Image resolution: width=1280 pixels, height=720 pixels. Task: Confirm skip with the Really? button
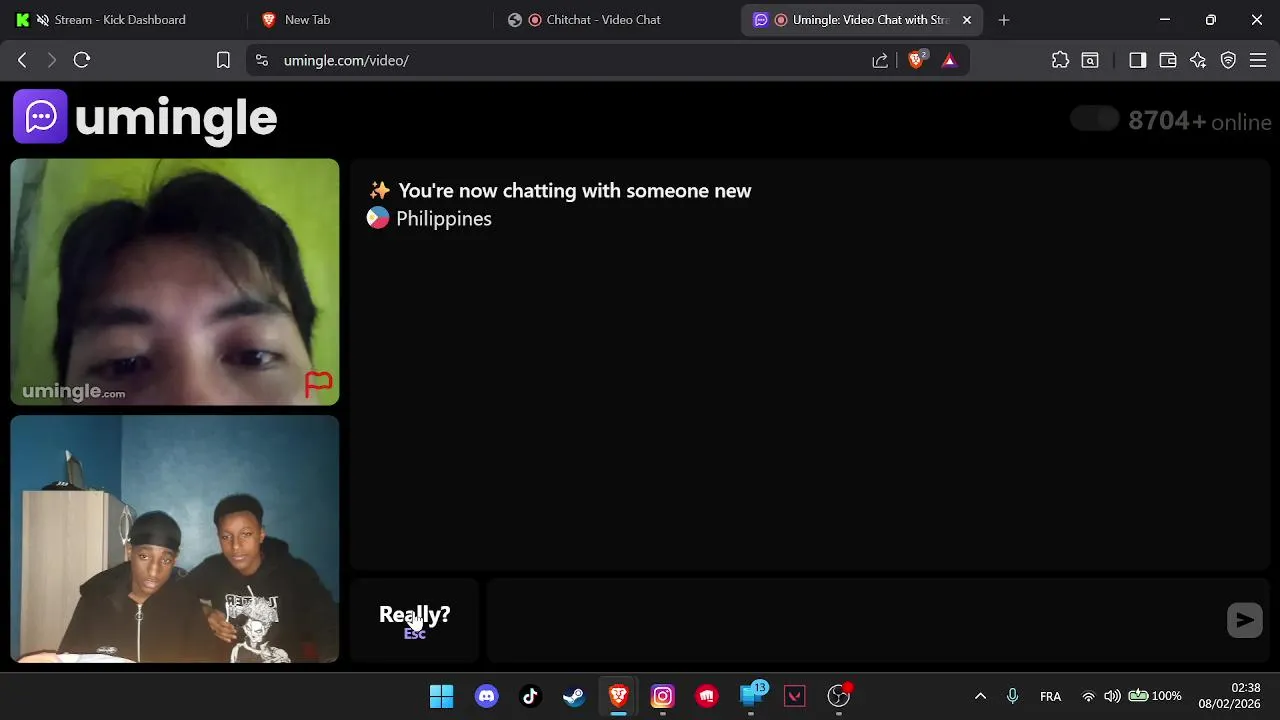click(414, 620)
